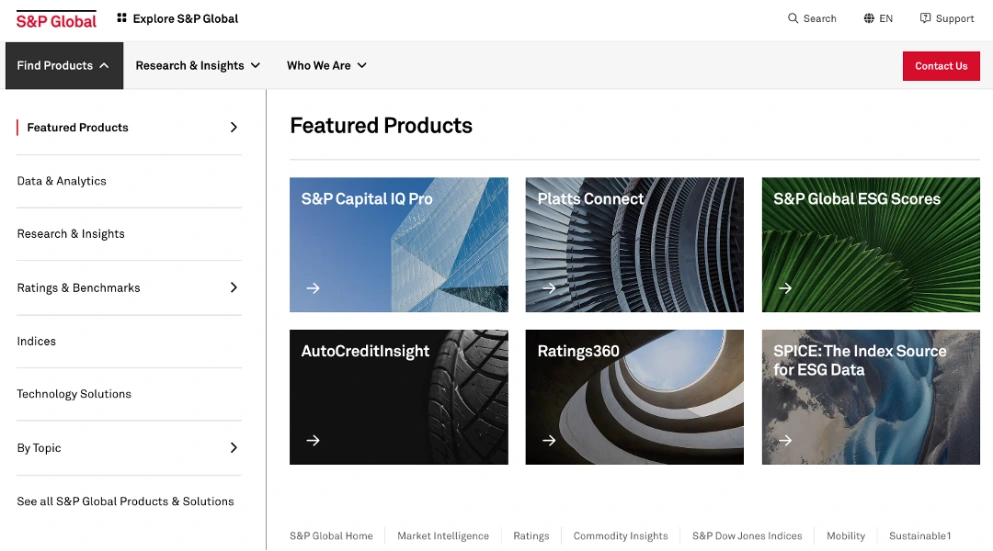Expand the Who We Are dropdown

(327, 65)
